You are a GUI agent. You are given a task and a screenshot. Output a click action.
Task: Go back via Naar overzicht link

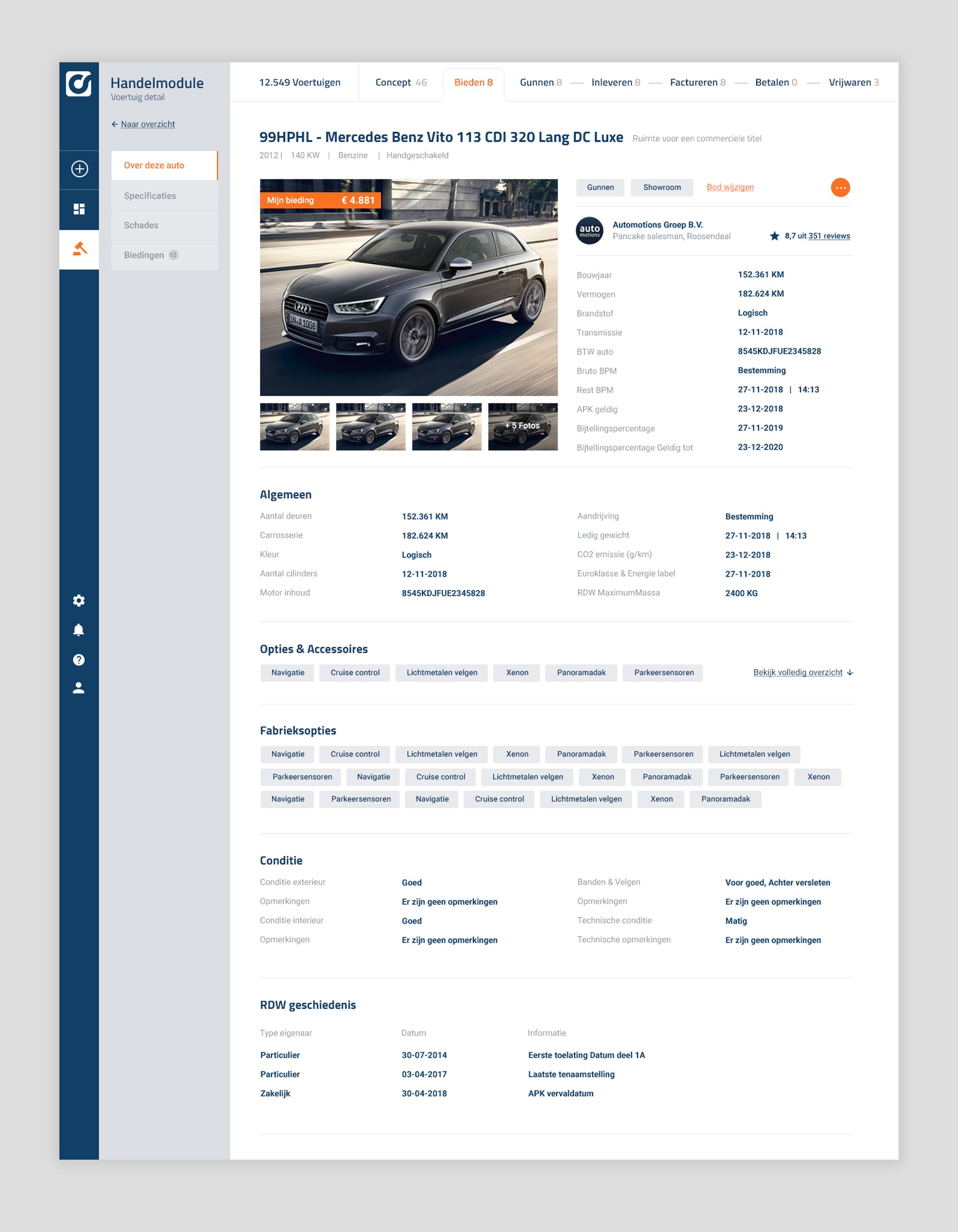pos(147,124)
